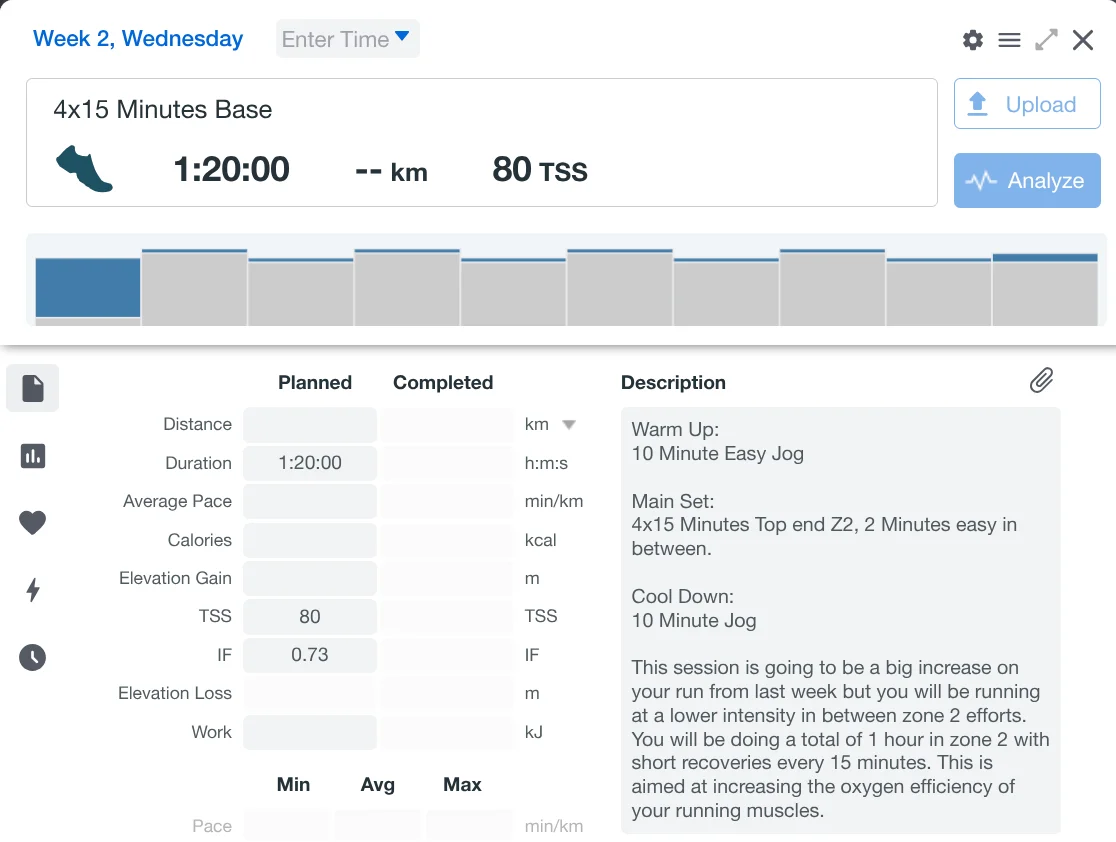Expand the distance unit km dropdown
Screen dimensions: 1116x842
pos(568,425)
